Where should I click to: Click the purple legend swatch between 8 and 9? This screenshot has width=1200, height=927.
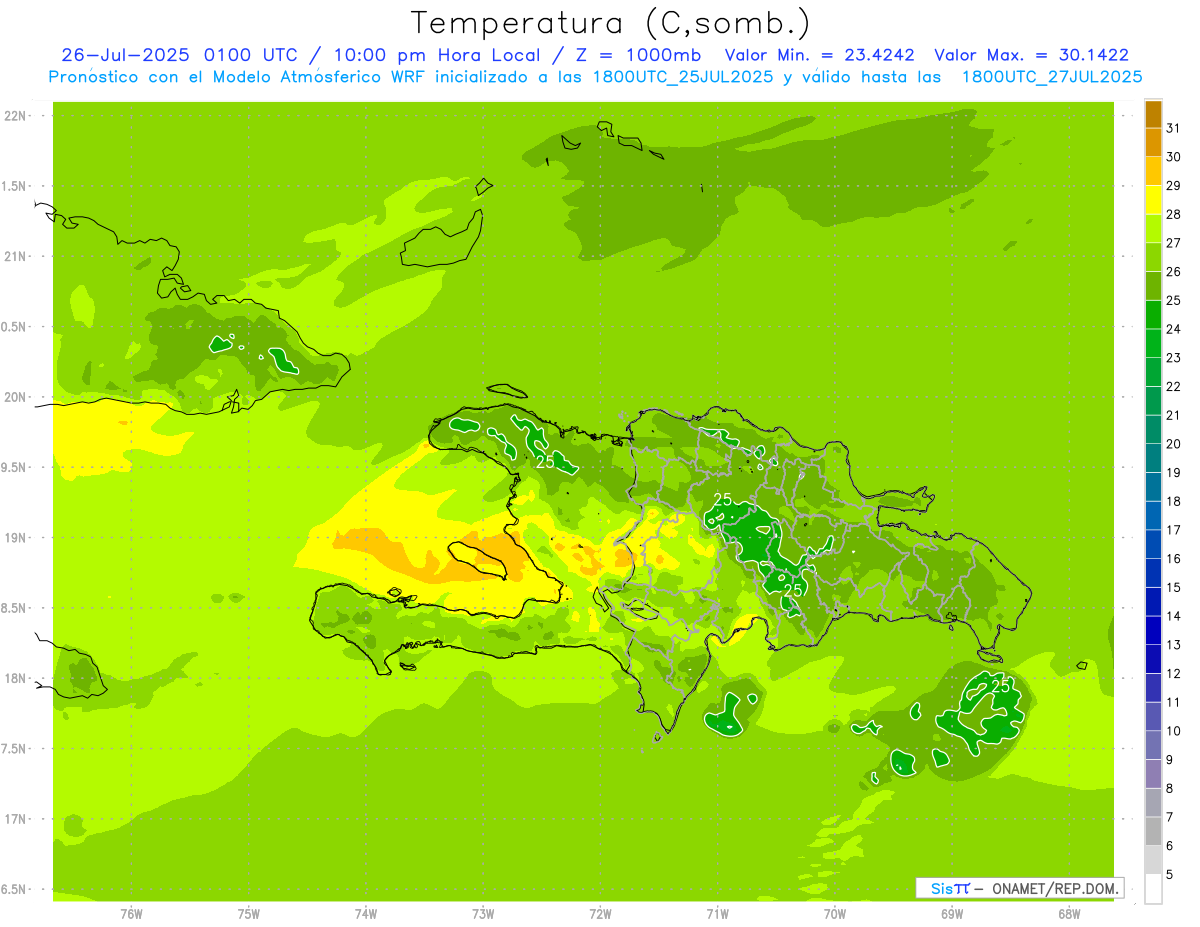1153,774
